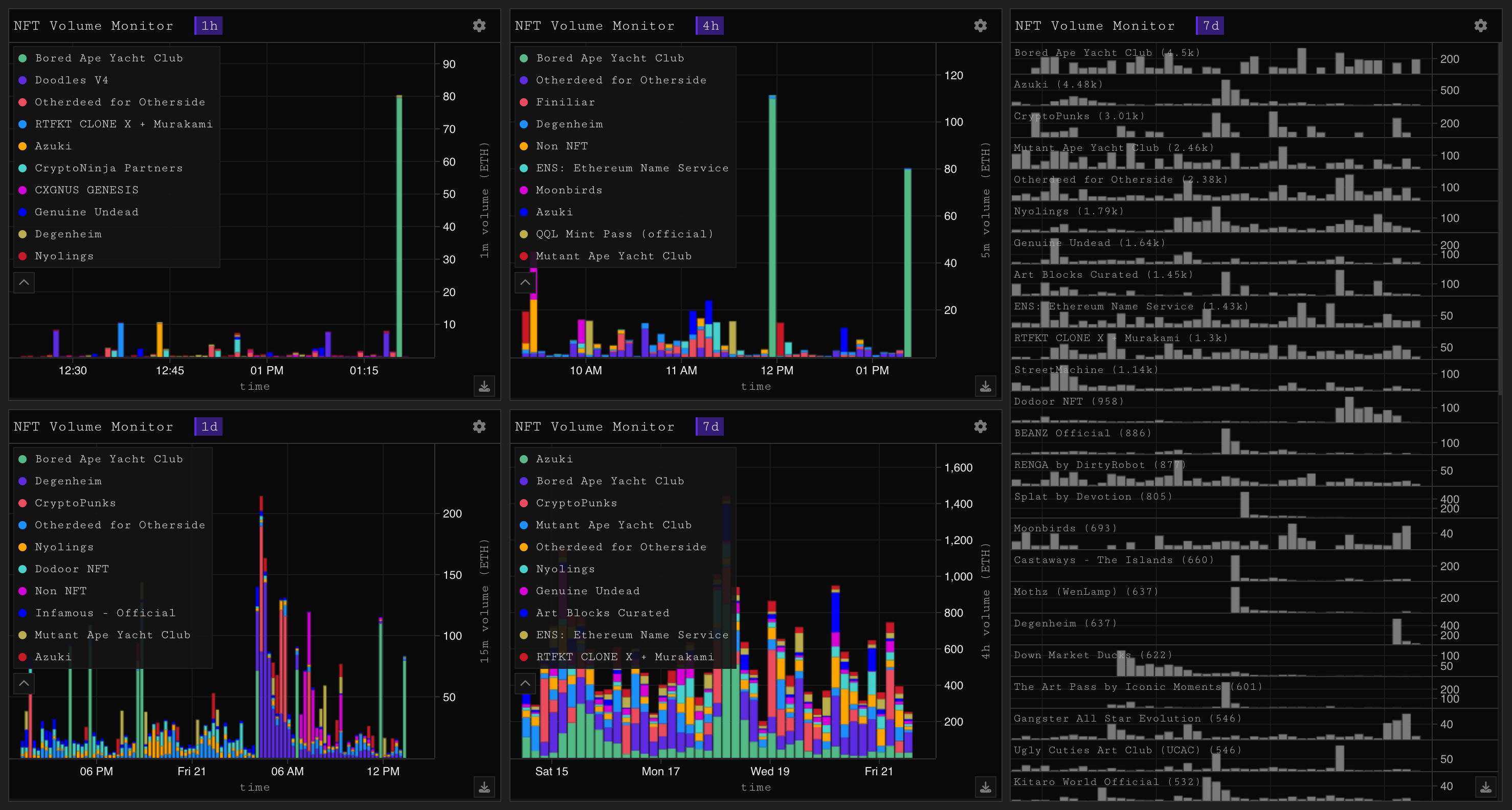
Task: Select Moonbirds (693) row in list
Action: 1065,528
